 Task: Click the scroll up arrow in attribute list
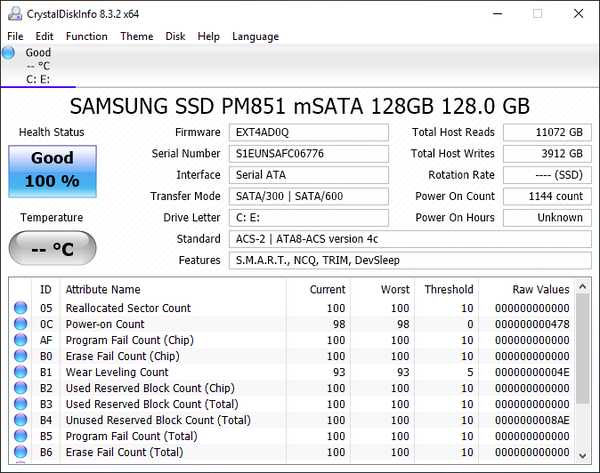point(583,286)
